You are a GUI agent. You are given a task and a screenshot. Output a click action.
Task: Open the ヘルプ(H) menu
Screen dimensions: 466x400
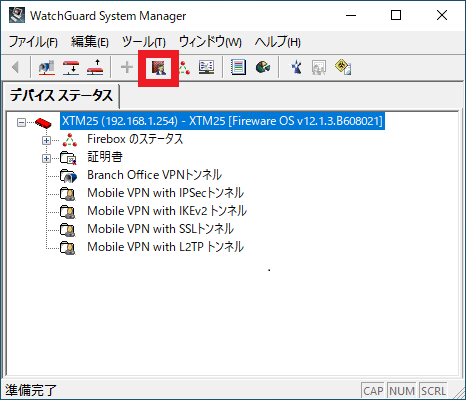coord(278,42)
